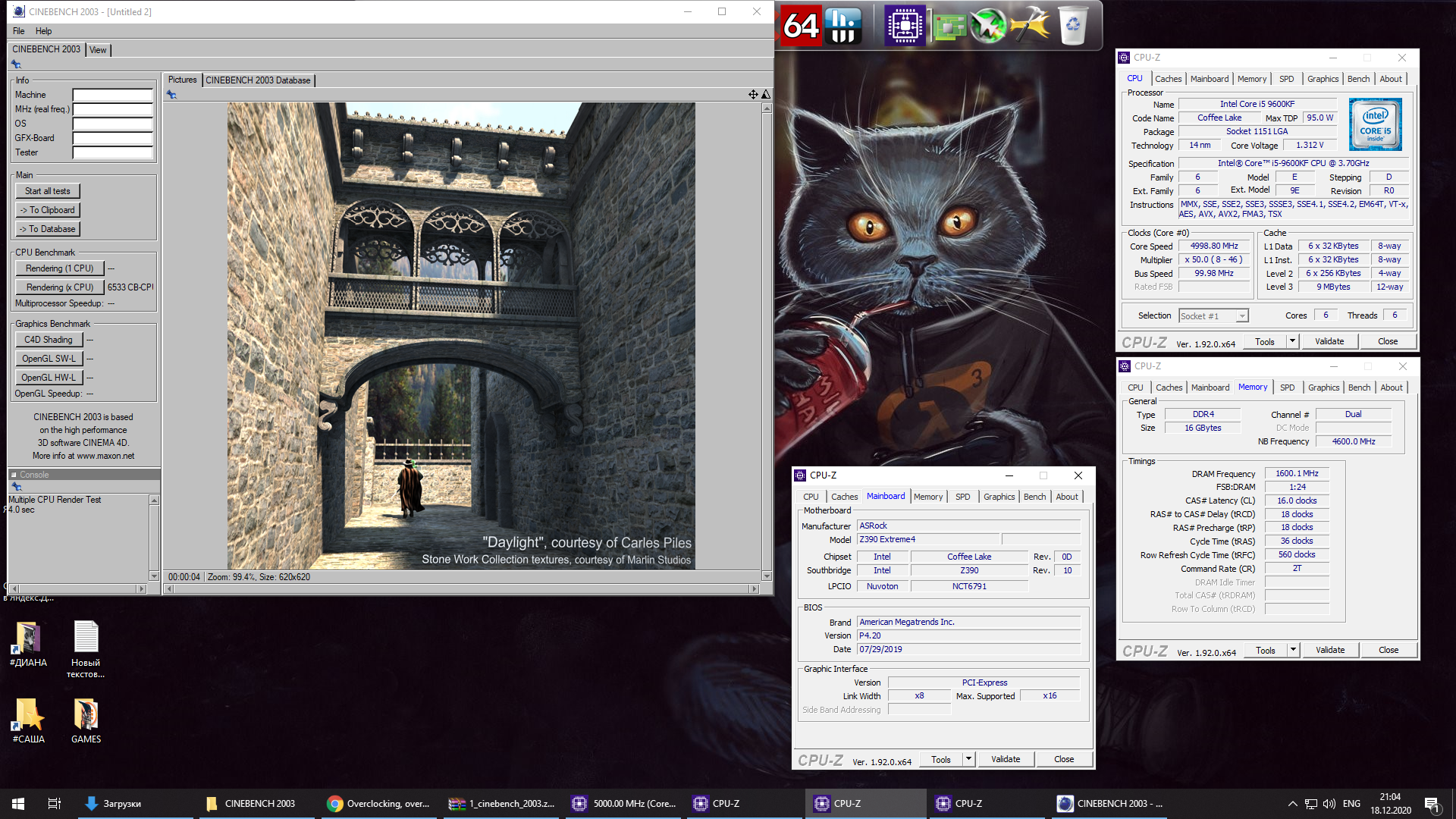Open AIDA64 from the desktop dock

[801, 26]
